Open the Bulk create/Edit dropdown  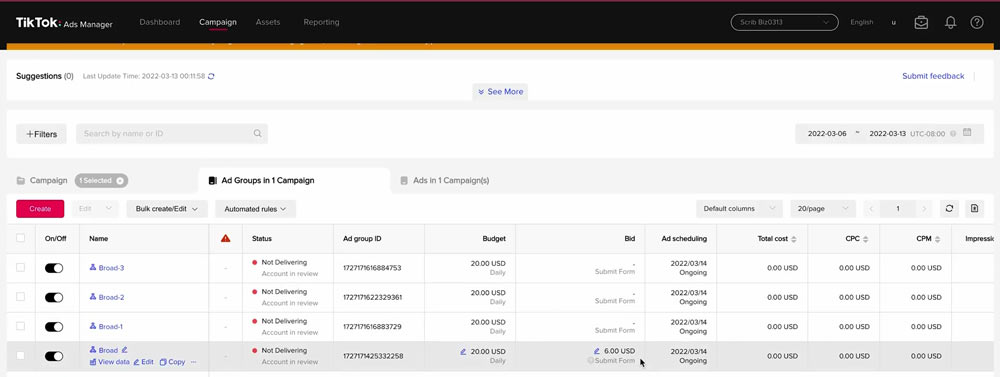[167, 209]
